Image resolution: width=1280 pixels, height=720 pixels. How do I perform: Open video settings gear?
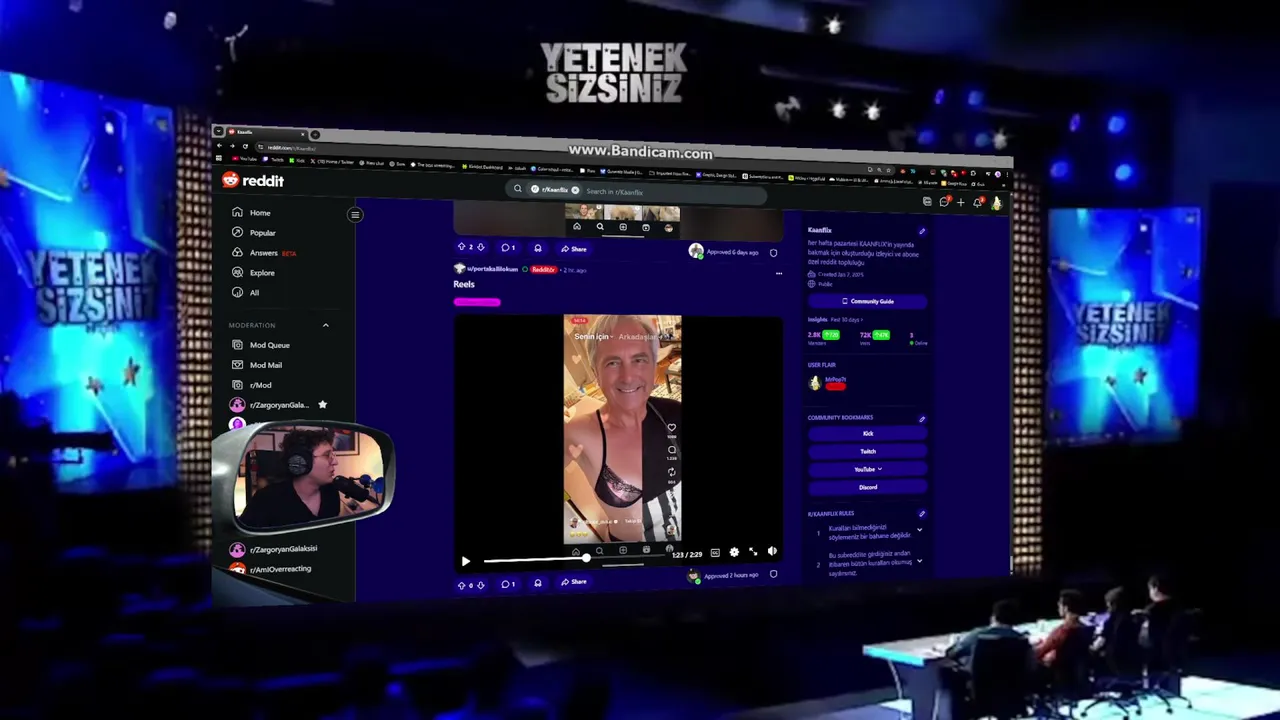click(x=734, y=552)
